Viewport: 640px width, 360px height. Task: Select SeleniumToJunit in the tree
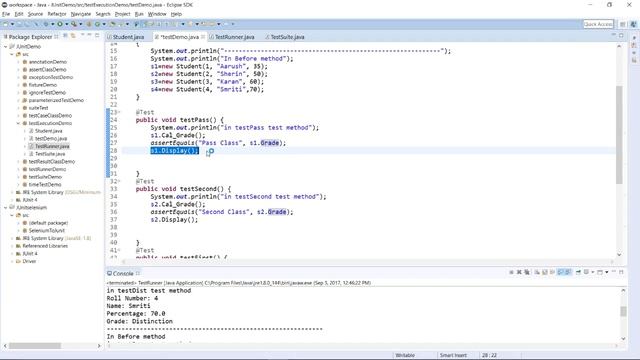coord(47,231)
